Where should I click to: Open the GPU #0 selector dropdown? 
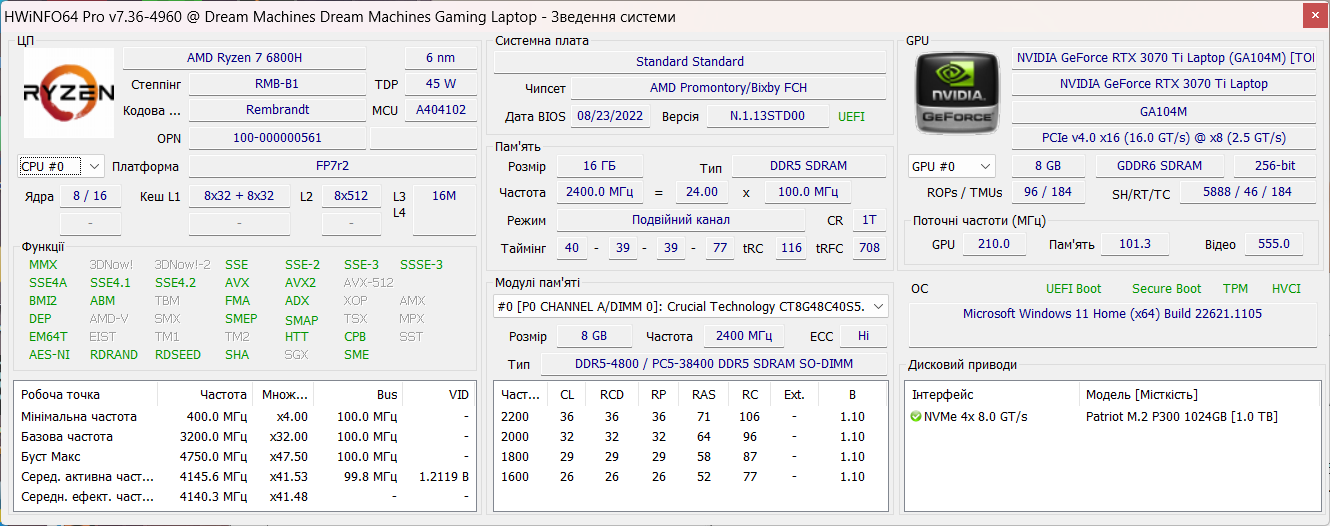pos(952,166)
